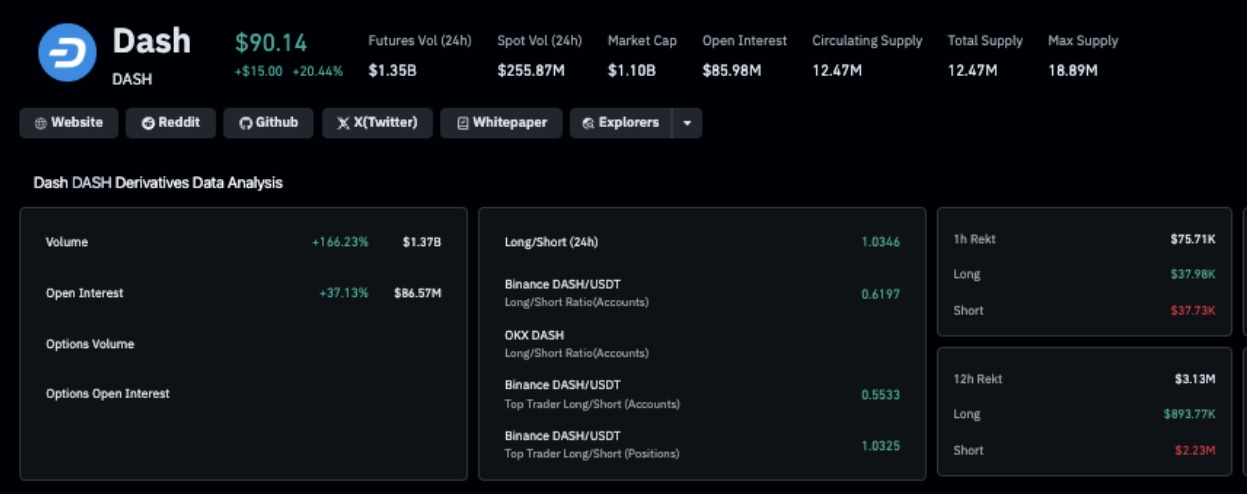Click the globe icon on Website button
The image size is (1250, 494).
(x=40, y=123)
